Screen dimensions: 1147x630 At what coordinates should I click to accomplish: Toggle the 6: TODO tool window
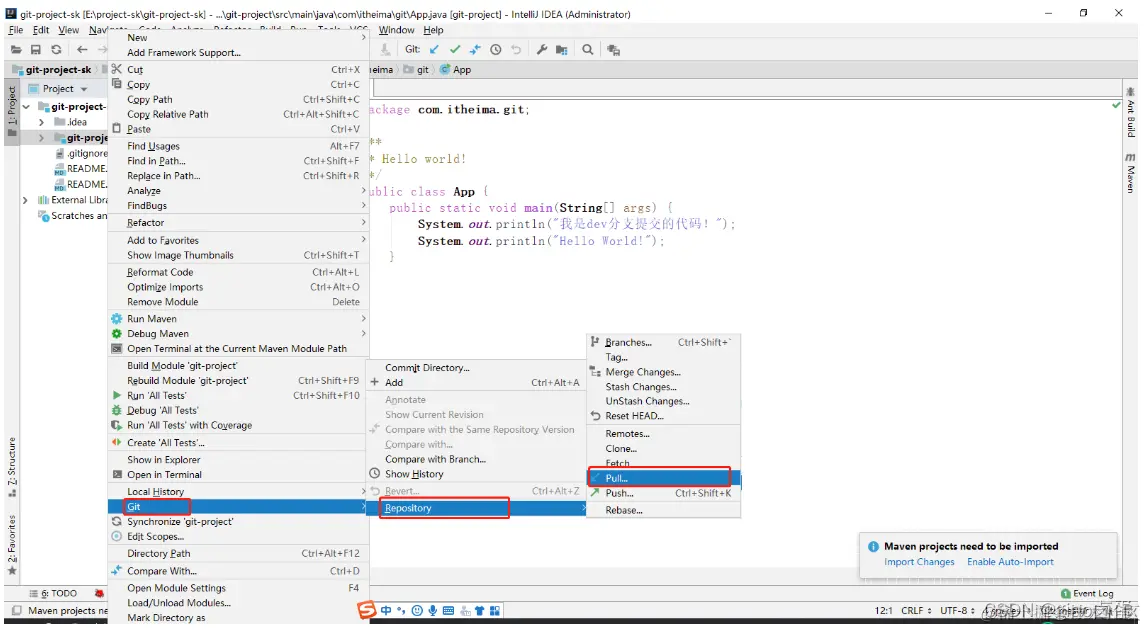coord(53,593)
